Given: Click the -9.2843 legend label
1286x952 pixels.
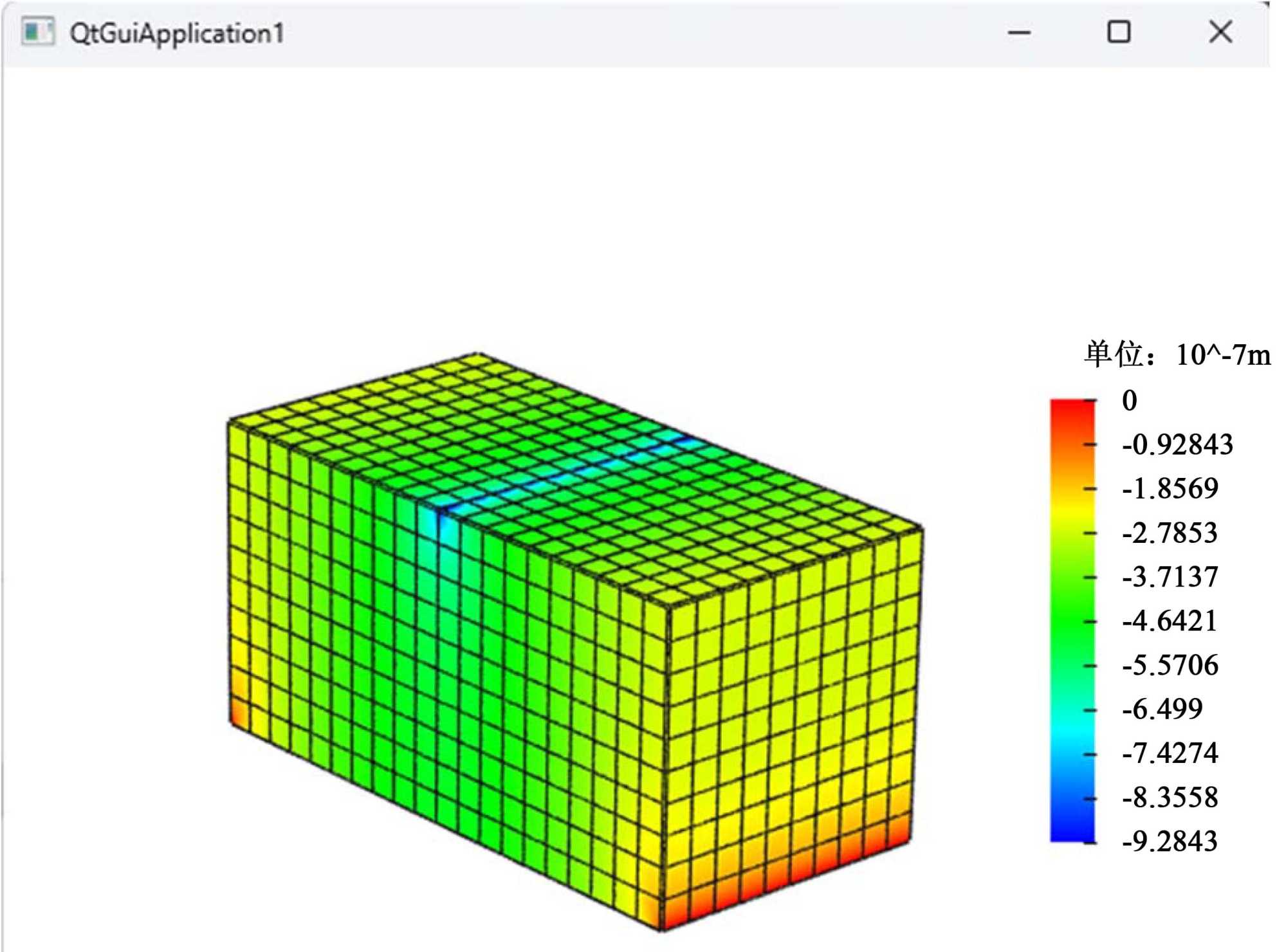Looking at the screenshot, I should point(1170,841).
